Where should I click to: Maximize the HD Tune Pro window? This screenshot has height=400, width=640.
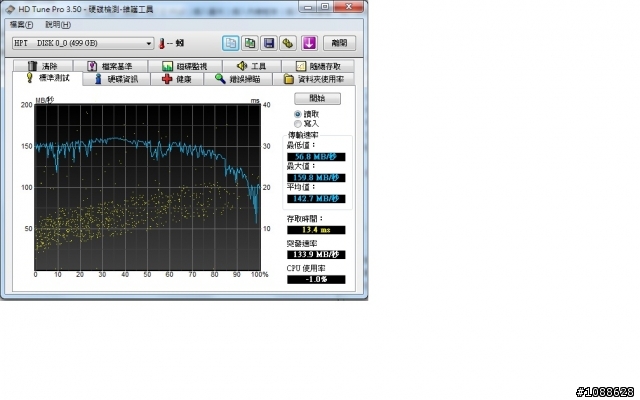(x=325, y=7)
